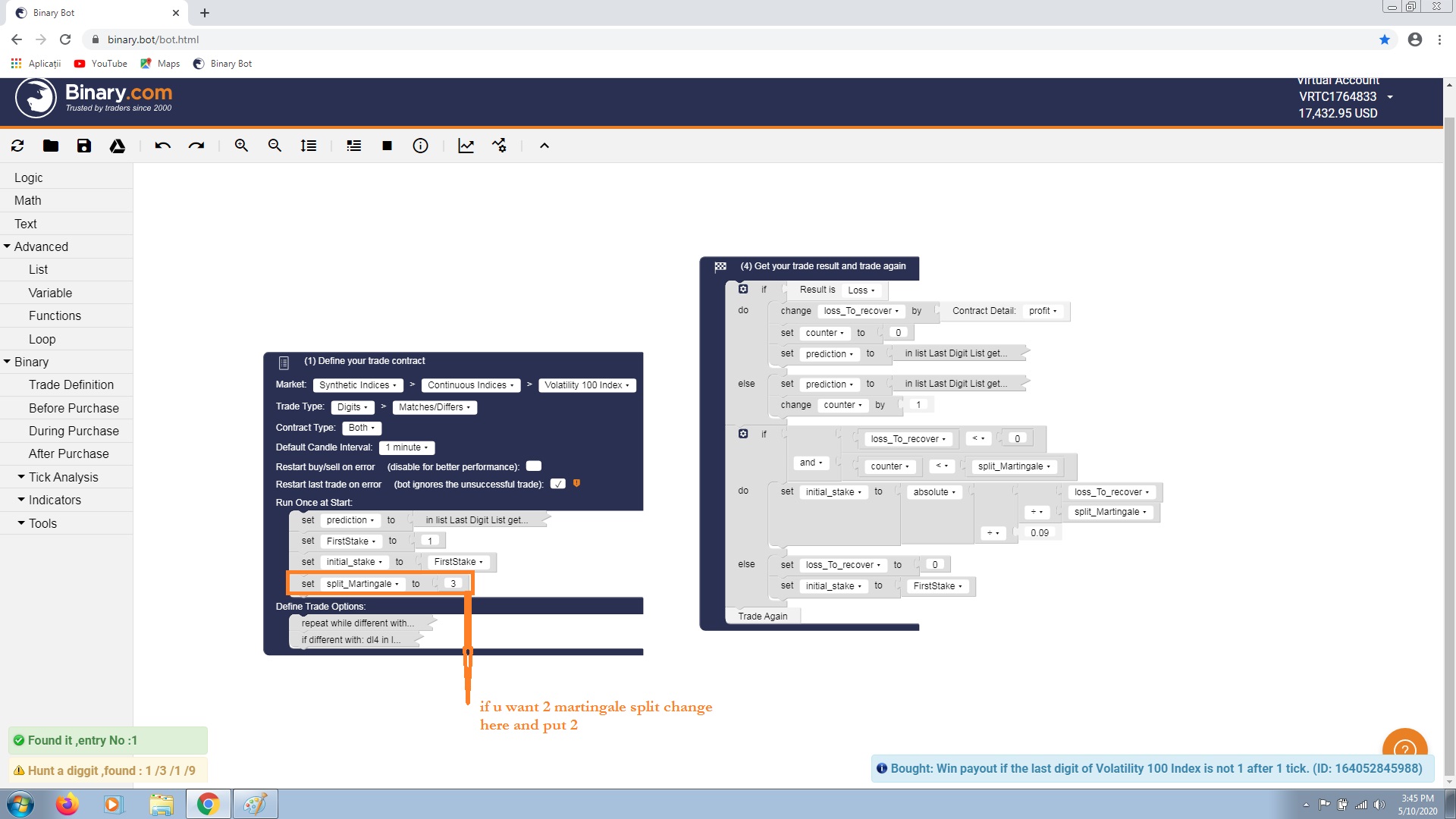The width and height of the screenshot is (1456, 819).
Task: Open the chart view icon
Action: 466,146
